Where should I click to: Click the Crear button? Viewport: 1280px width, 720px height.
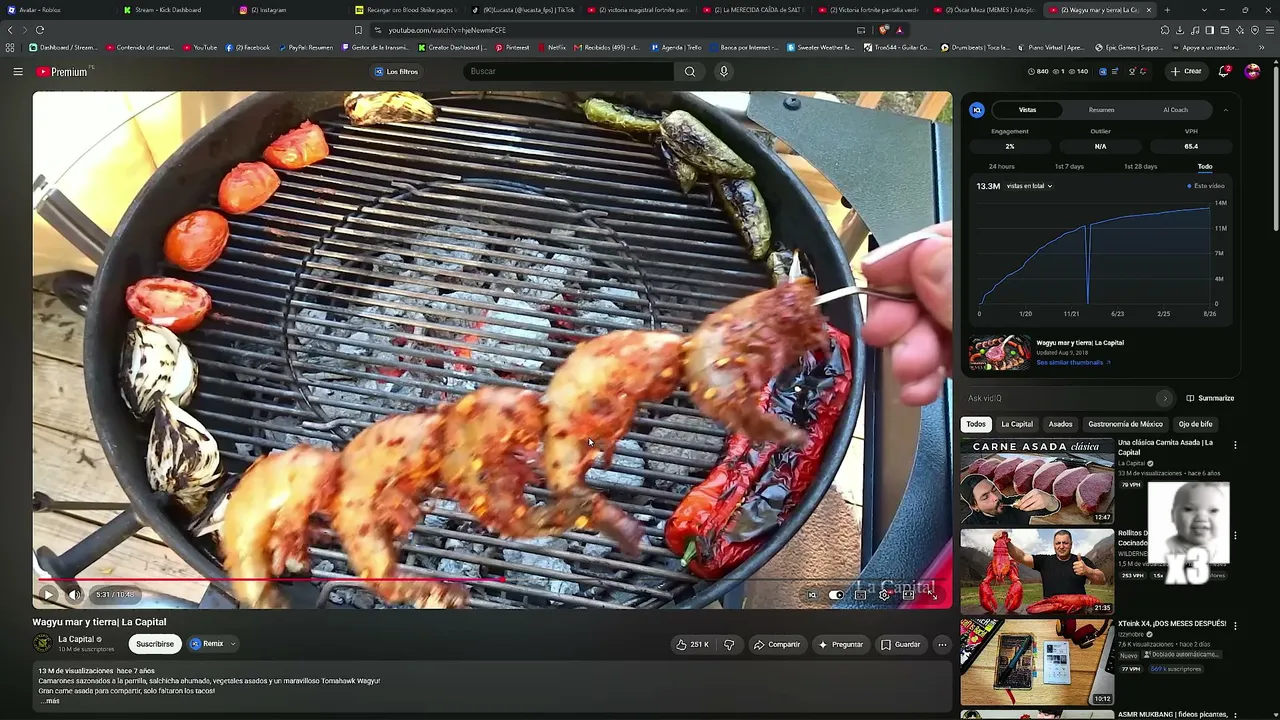coord(1186,72)
